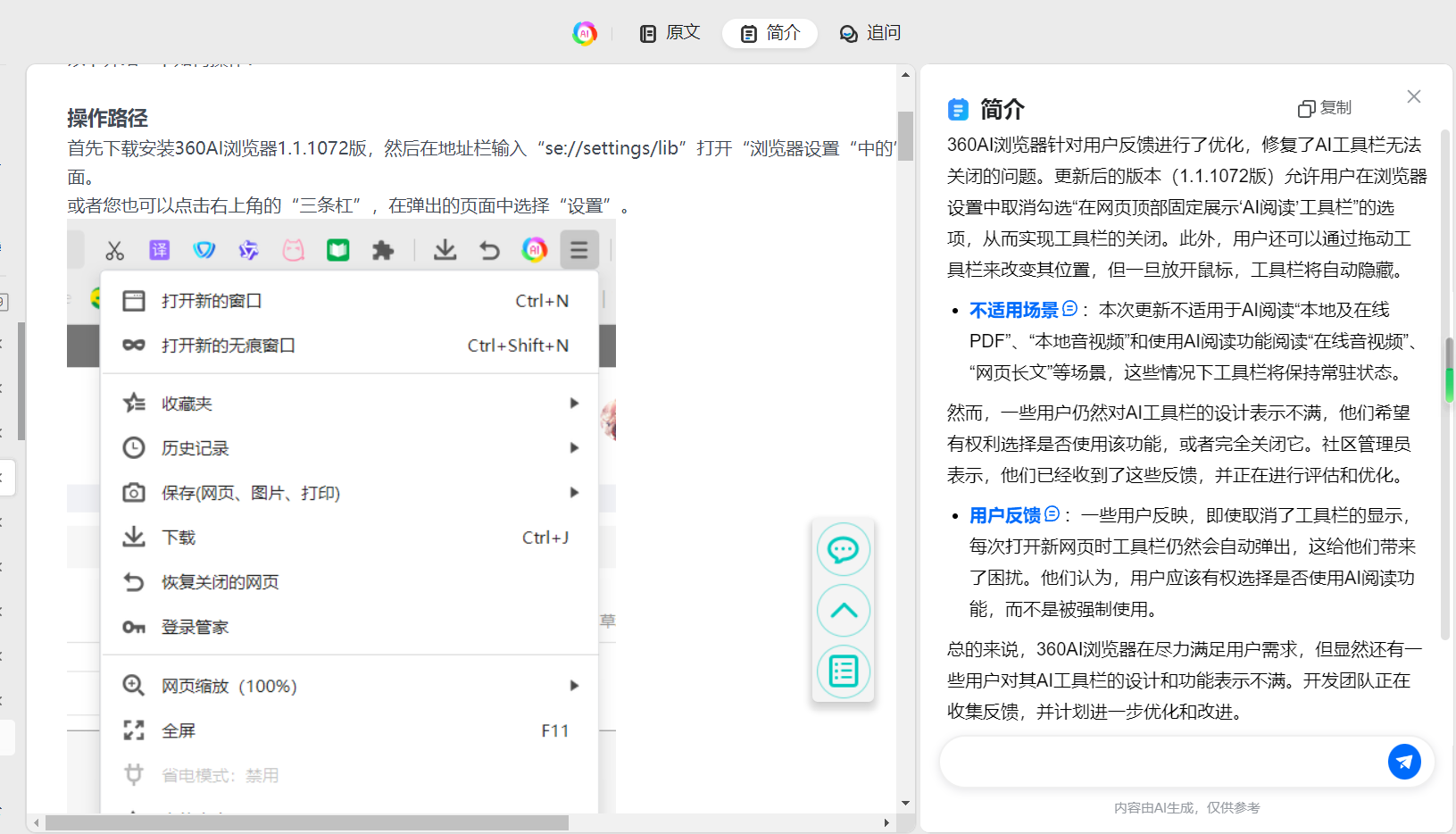Click the arrow beside 收藏夹
1456x834 pixels.
(575, 404)
